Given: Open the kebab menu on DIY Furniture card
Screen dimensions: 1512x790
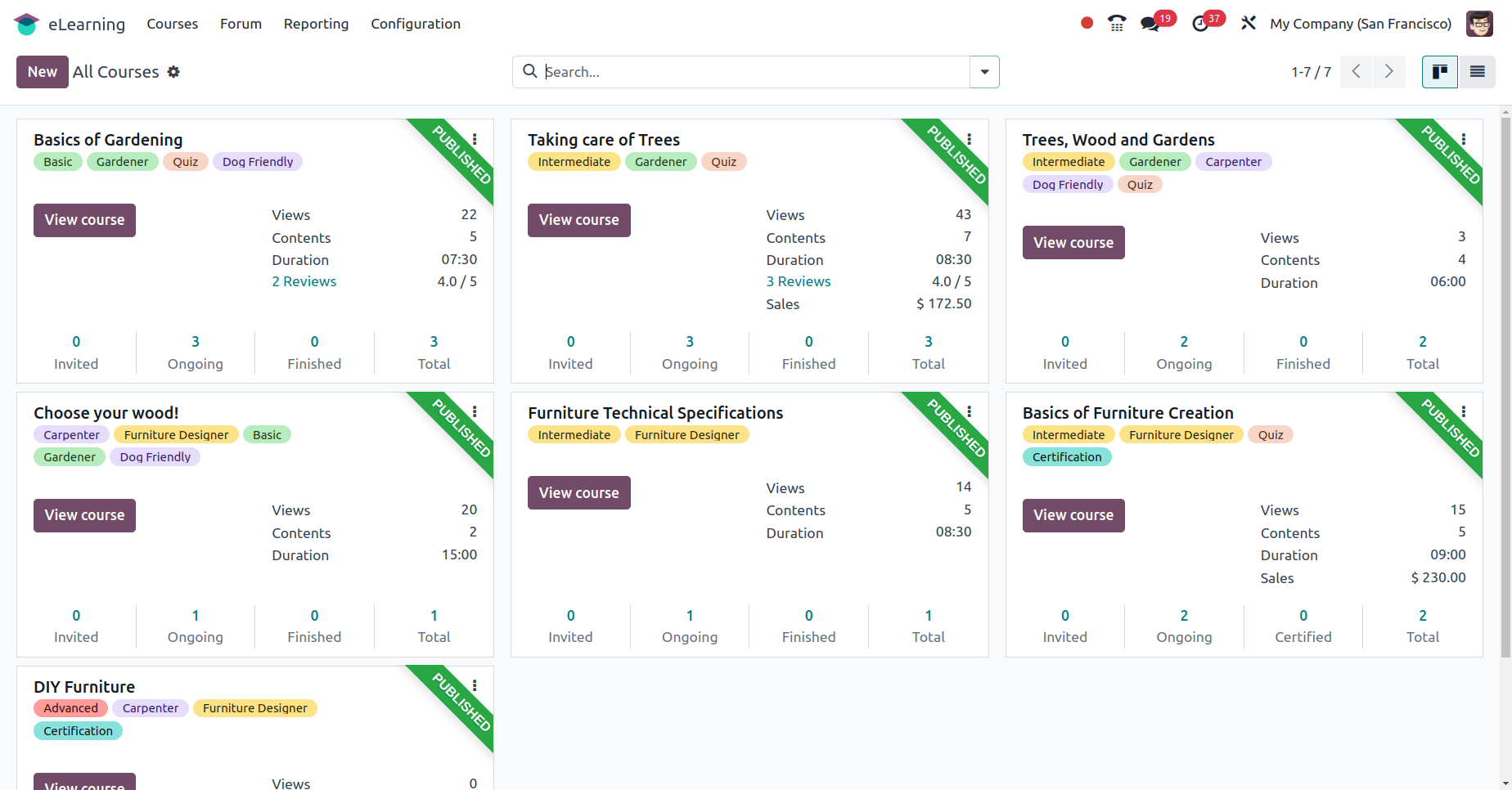Looking at the screenshot, I should [475, 686].
